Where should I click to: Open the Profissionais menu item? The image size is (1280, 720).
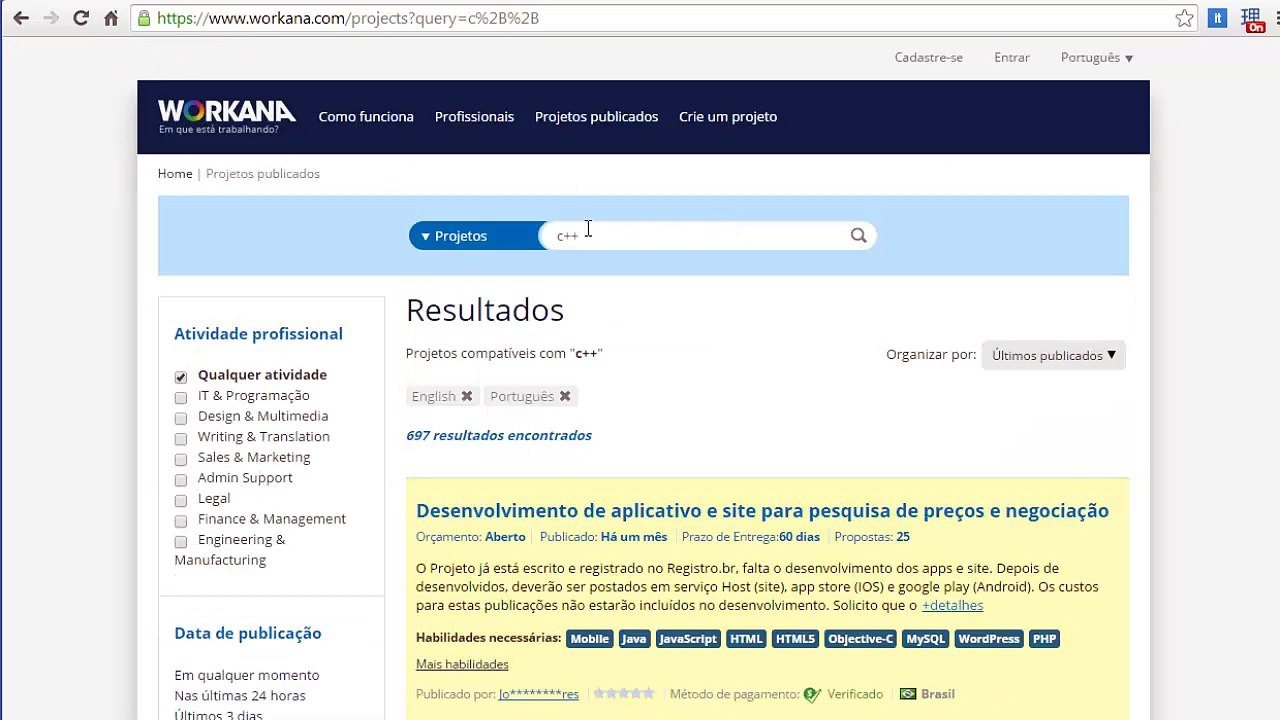pyautogui.click(x=474, y=116)
